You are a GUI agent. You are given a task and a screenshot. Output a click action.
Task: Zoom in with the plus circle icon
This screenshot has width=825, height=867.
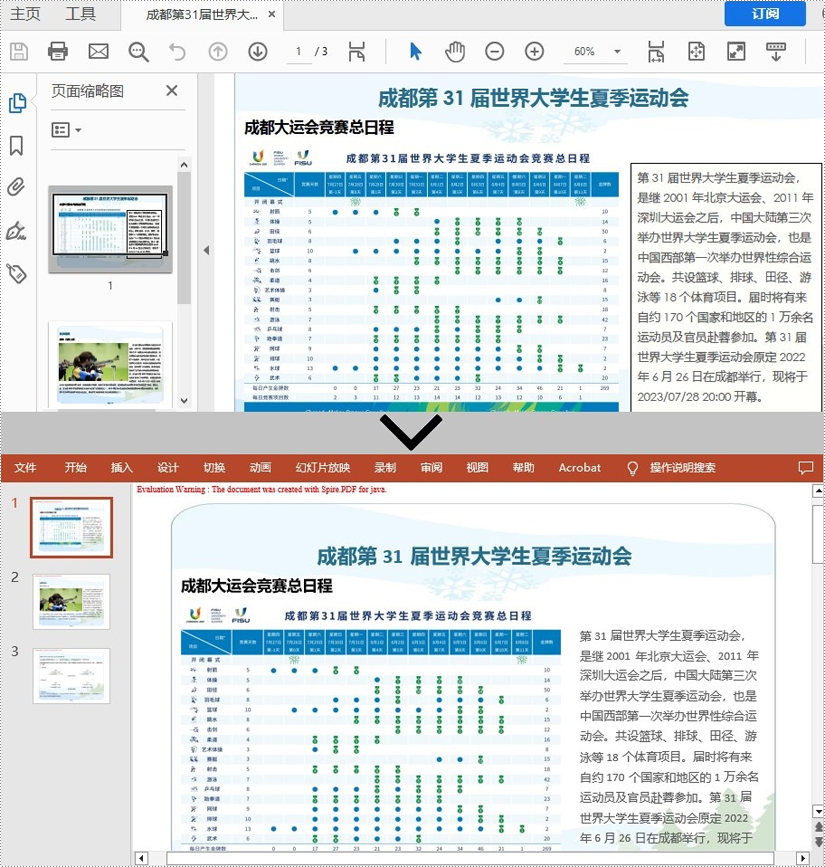pos(534,51)
